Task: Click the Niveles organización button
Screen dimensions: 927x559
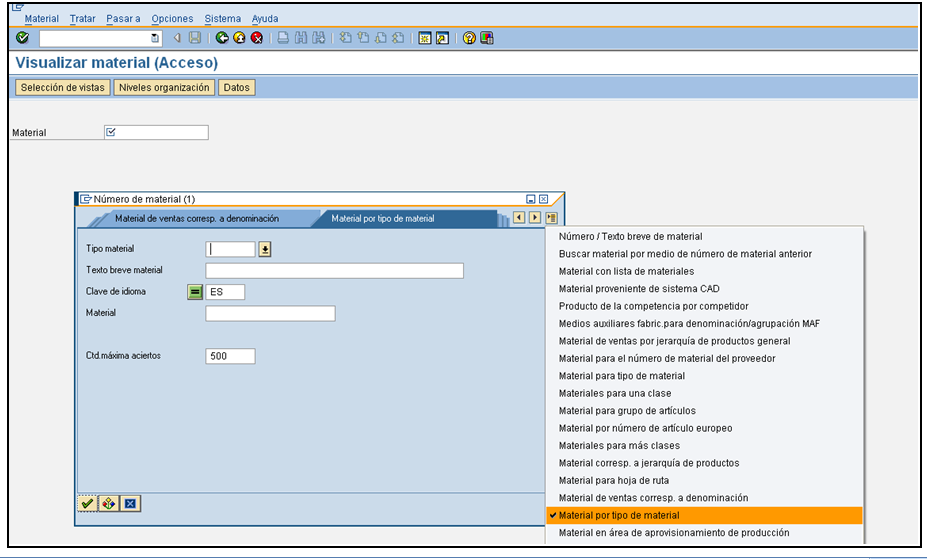Action: [x=164, y=87]
